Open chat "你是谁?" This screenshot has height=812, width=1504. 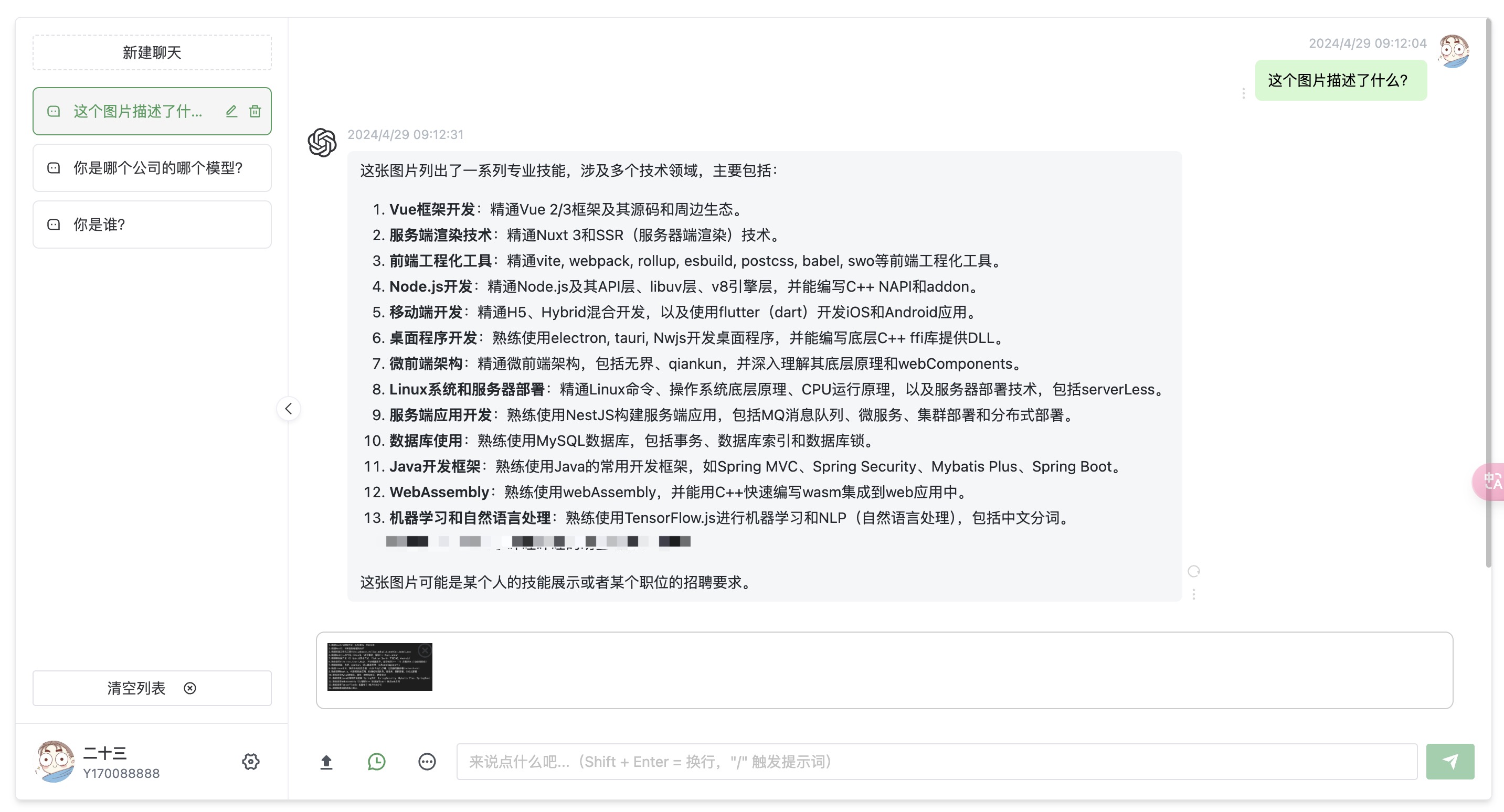pyautogui.click(x=152, y=225)
